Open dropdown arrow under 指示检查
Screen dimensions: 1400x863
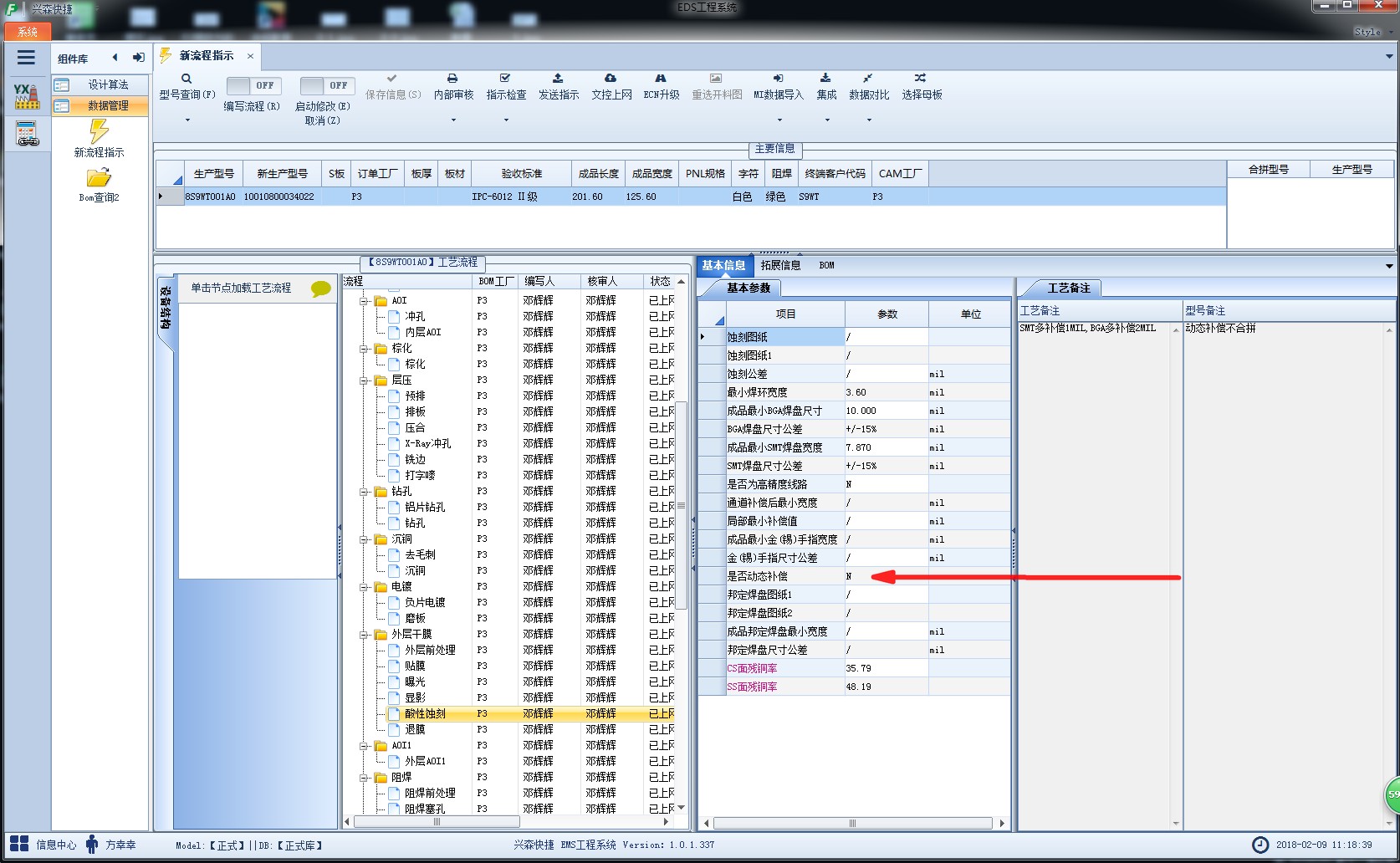click(506, 120)
